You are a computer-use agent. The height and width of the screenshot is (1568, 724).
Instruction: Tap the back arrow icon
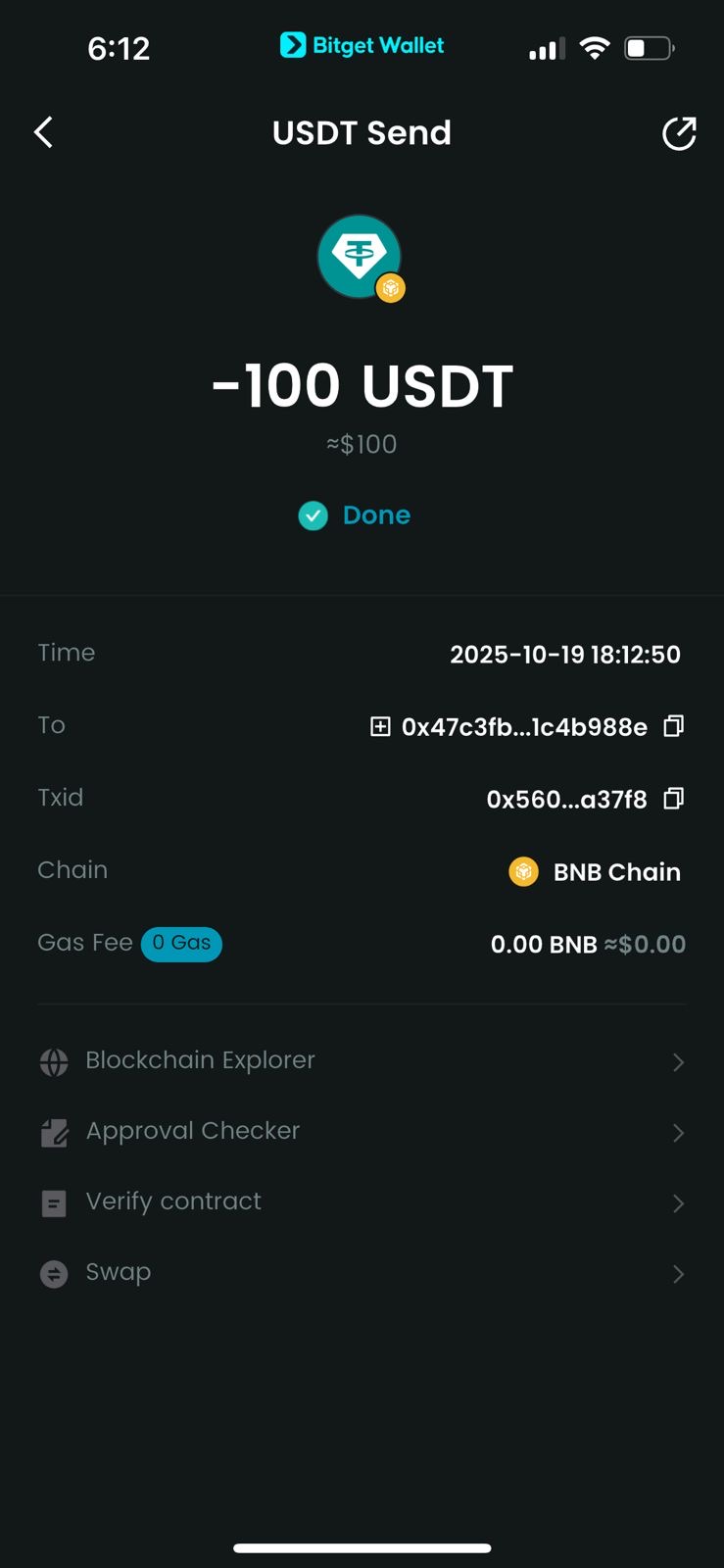point(43,132)
